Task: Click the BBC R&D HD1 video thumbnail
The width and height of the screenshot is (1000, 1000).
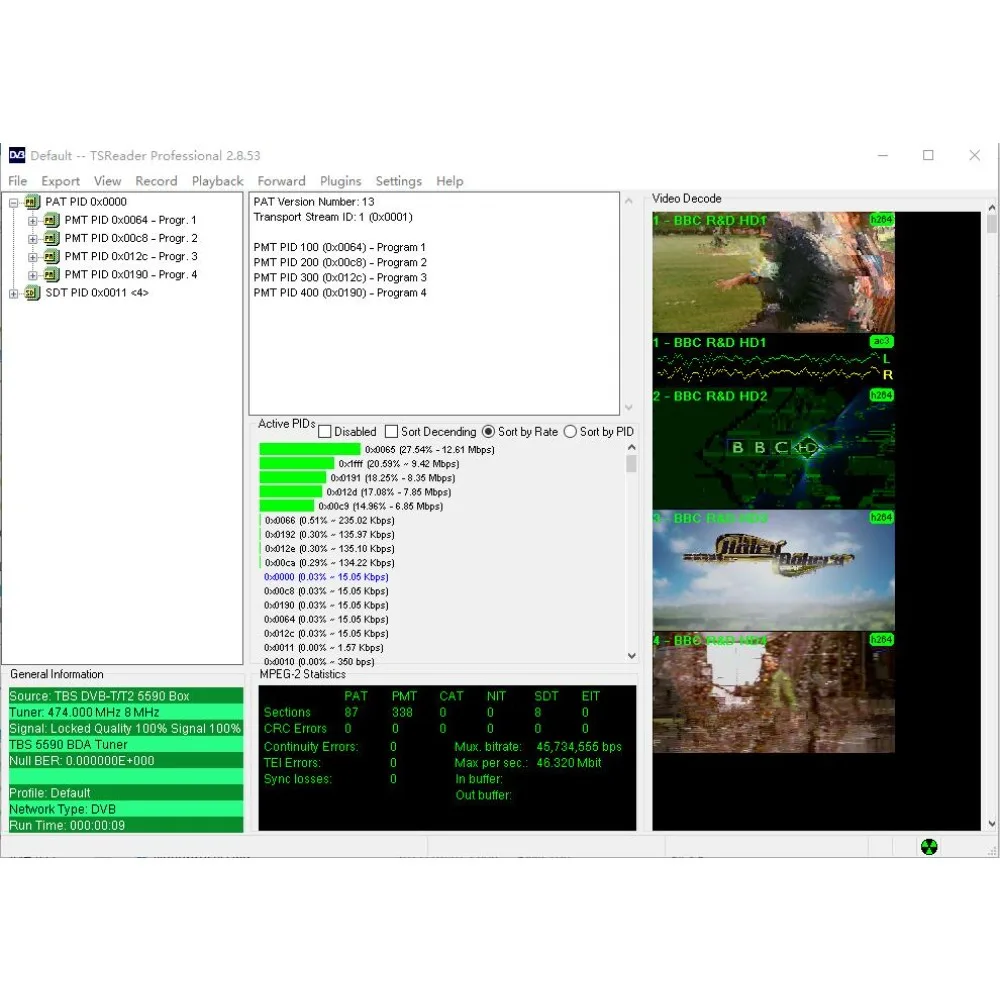Action: tap(773, 272)
